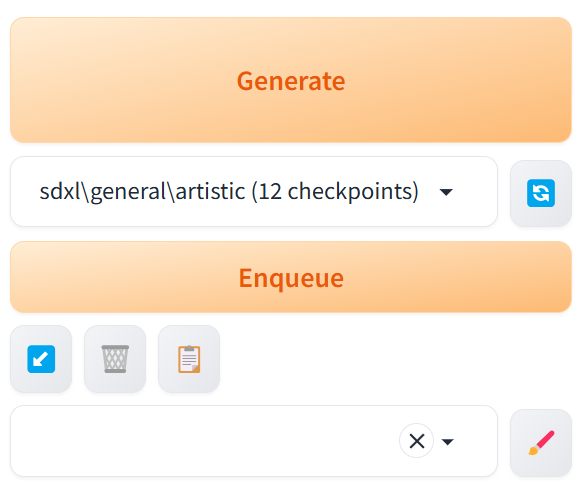Focus the empty styles selection field
583x490 pixels.
point(204,441)
